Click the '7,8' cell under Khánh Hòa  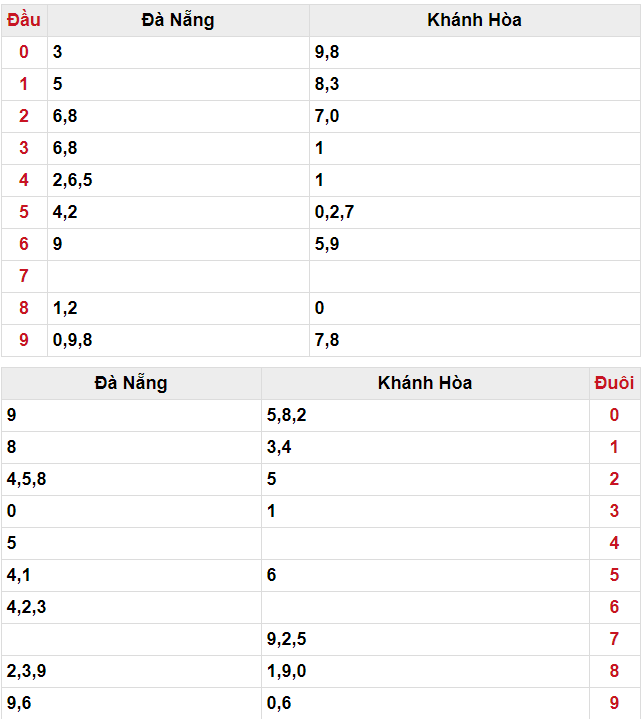327,341
